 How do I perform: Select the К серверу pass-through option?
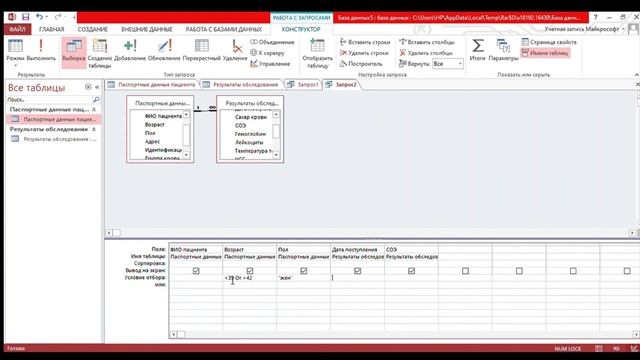[x=267, y=53]
